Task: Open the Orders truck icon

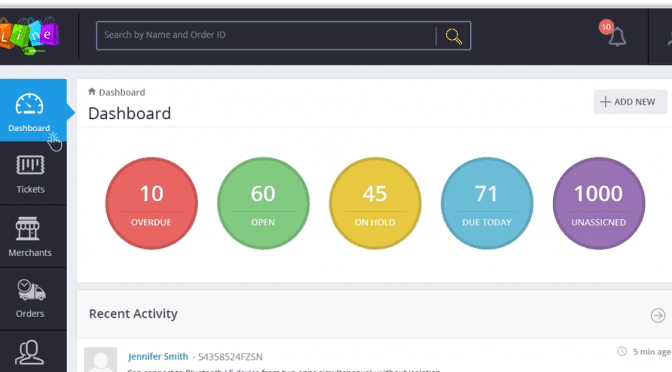Action: 31,290
